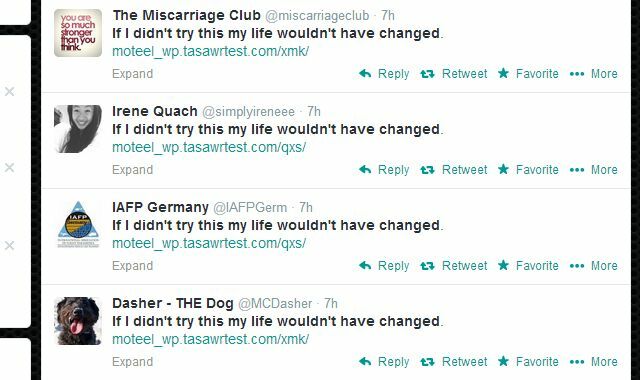The image size is (640, 380).
Task: Expand Irene Quach's tweet
Action: 133,170
